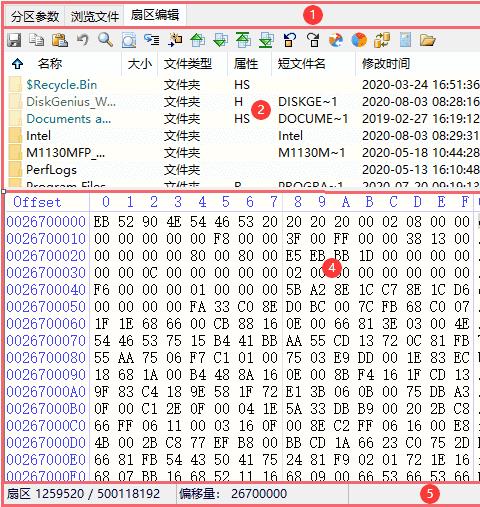This screenshot has height=507, width=480.
Task: Select byte FA in row 0026700050
Action: pyautogui.click(x=198, y=307)
